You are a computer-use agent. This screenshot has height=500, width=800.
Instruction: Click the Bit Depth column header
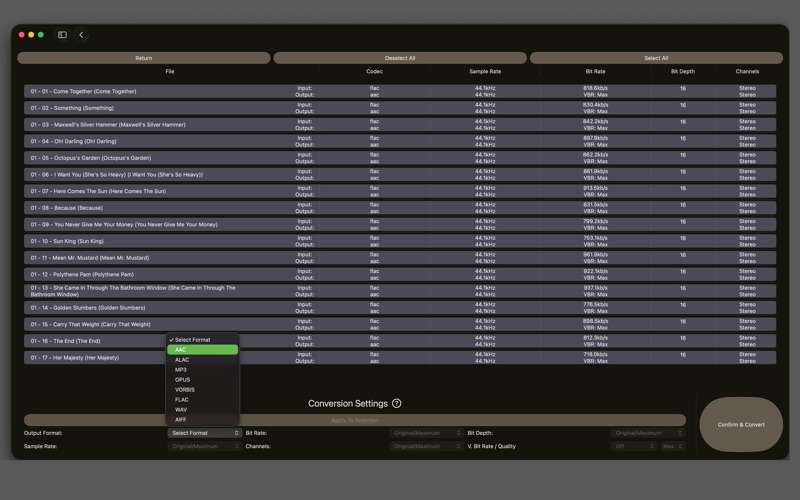click(x=683, y=71)
